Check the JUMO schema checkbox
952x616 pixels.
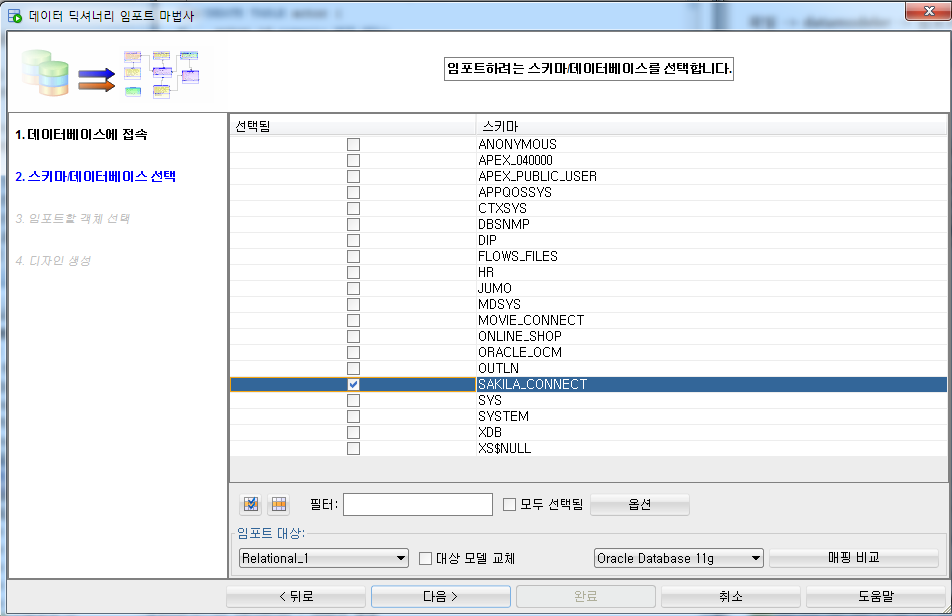[x=353, y=288]
